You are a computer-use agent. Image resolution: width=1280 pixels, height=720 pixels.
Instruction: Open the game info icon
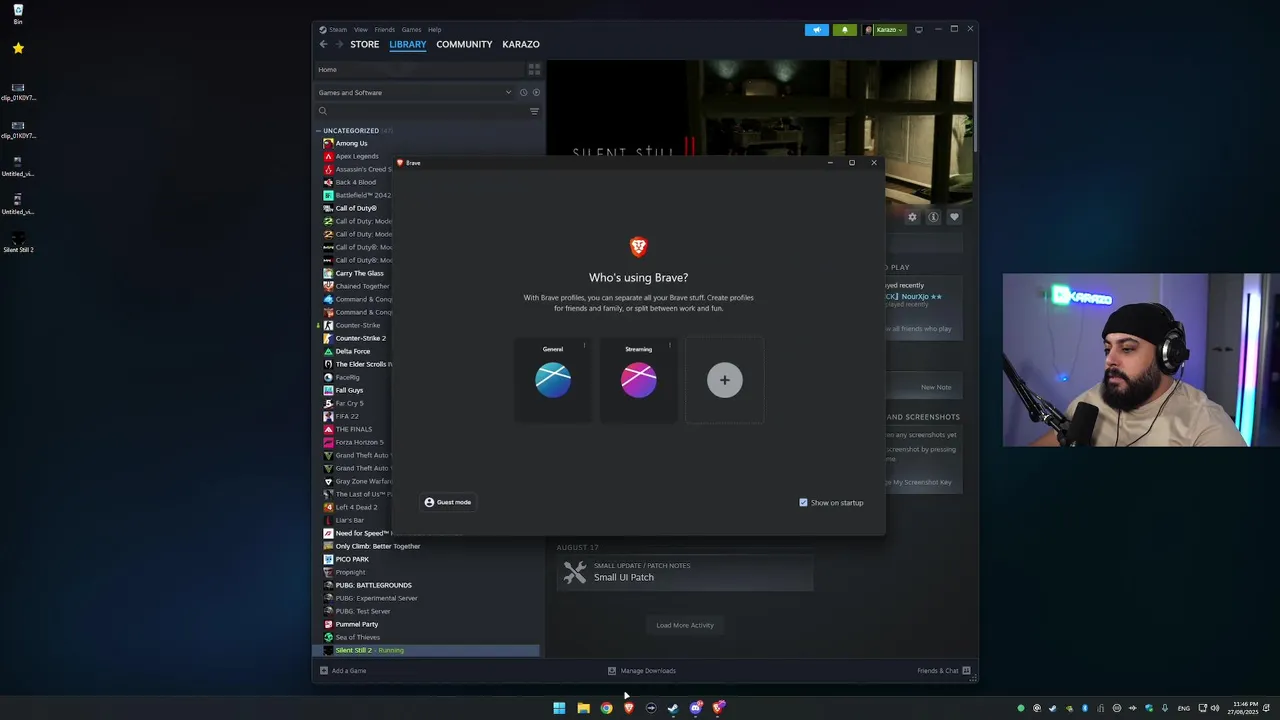(x=933, y=217)
